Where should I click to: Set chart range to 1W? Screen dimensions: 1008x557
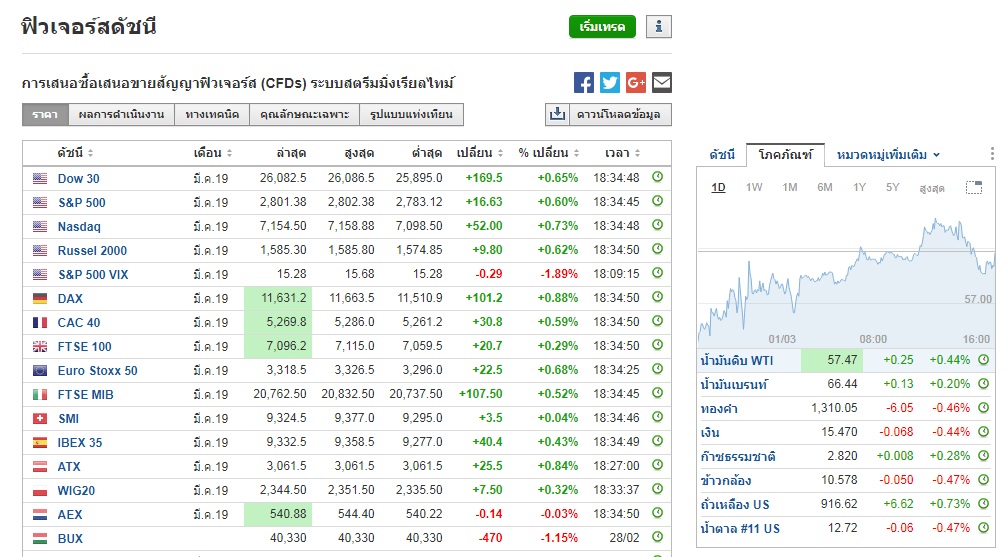tap(754, 187)
